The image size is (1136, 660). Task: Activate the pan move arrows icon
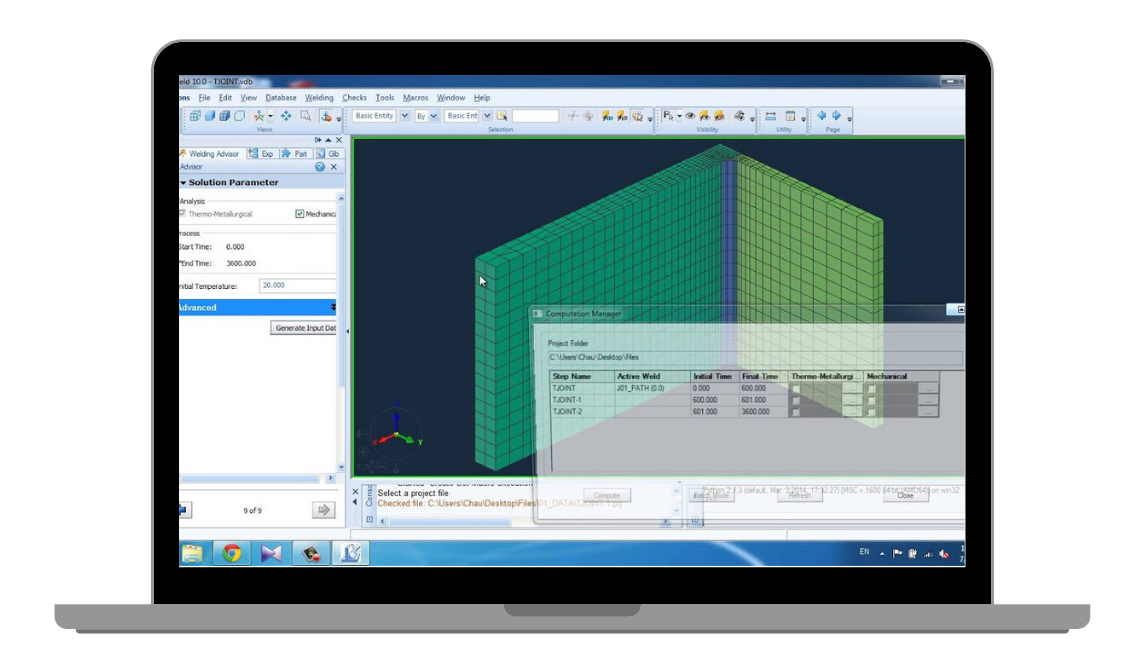[286, 116]
